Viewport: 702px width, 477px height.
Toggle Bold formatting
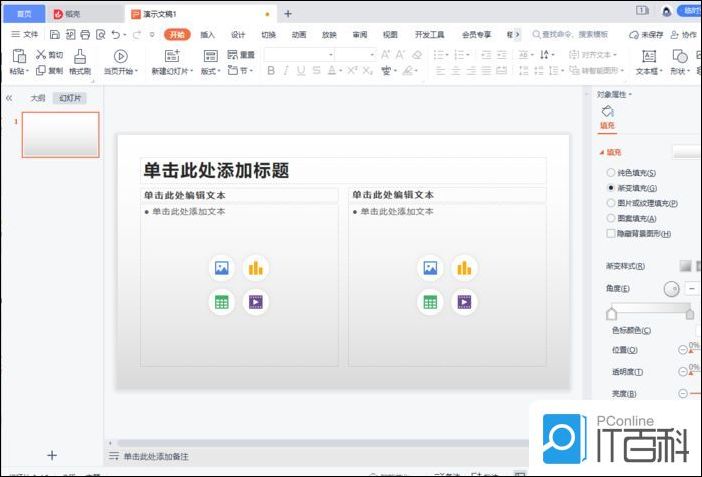click(x=271, y=70)
